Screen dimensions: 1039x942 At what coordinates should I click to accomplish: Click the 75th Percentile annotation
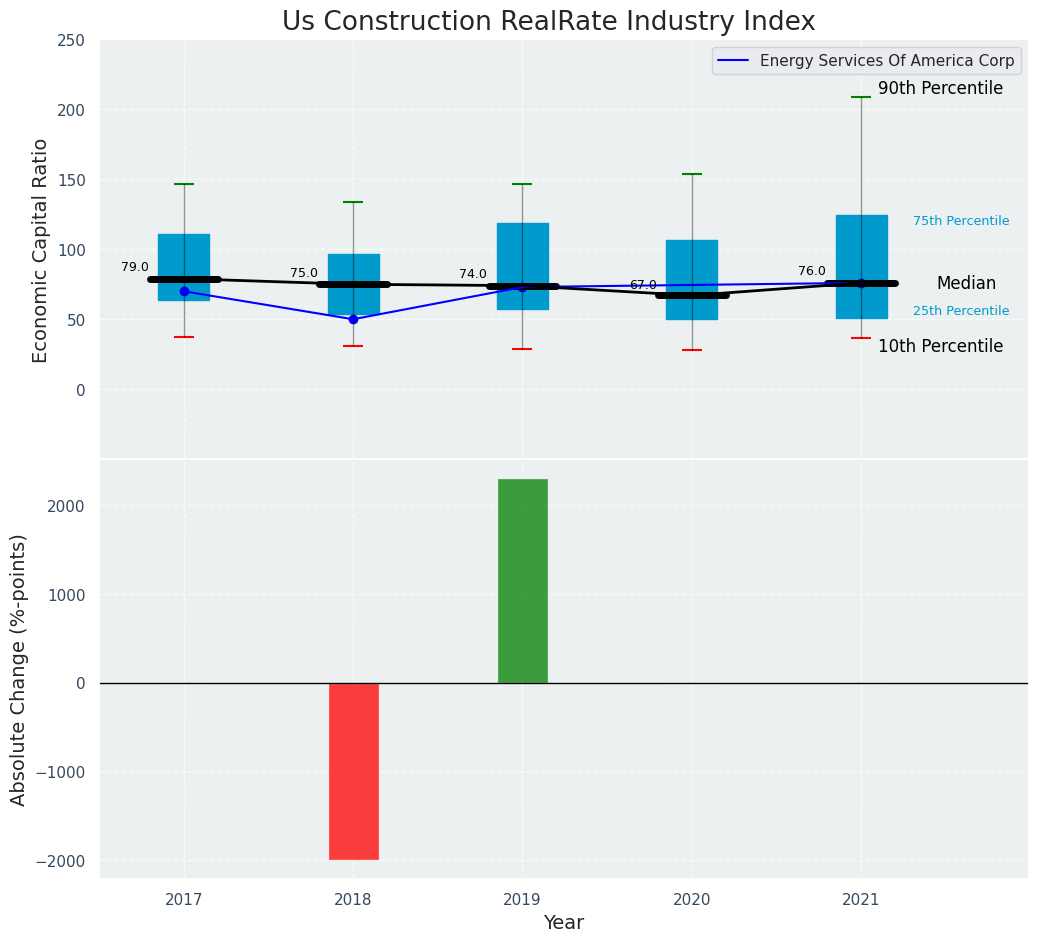(960, 221)
